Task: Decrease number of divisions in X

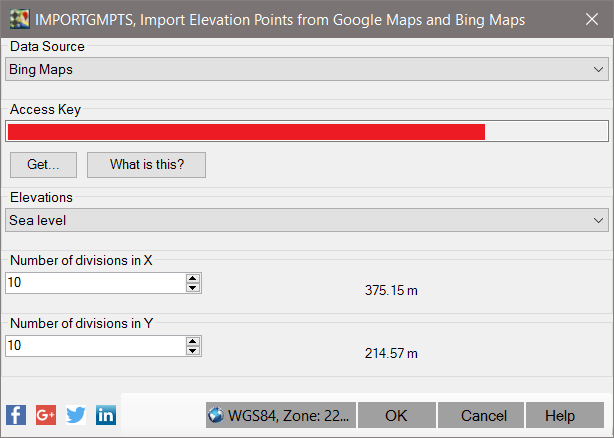Action: click(x=193, y=288)
